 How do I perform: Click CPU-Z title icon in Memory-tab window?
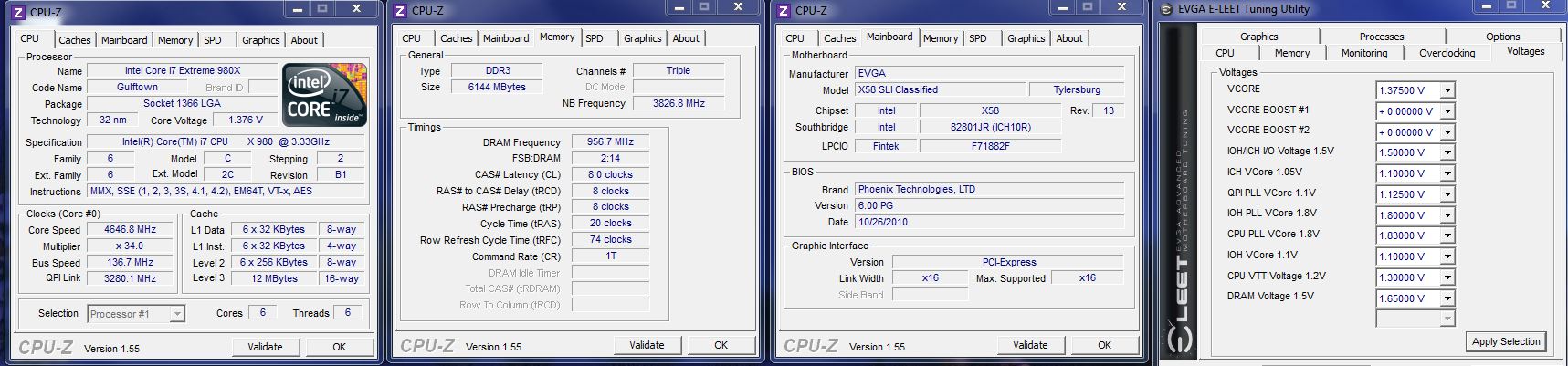pyautogui.click(x=399, y=11)
